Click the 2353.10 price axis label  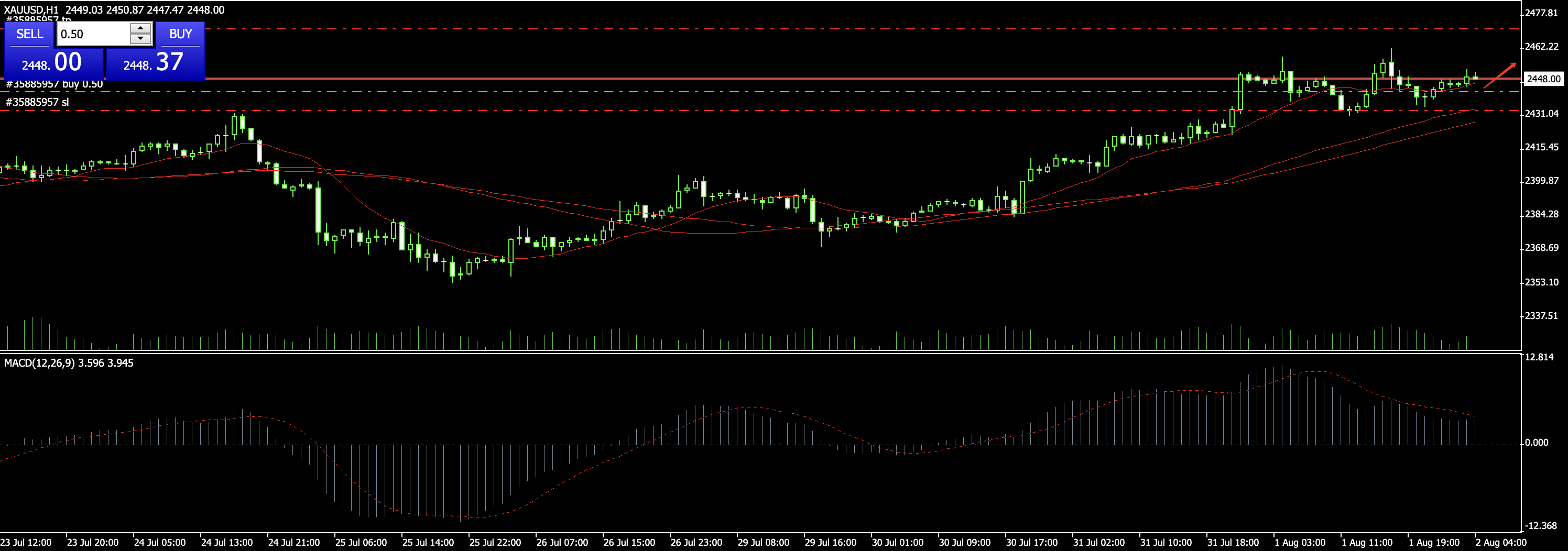(1542, 282)
